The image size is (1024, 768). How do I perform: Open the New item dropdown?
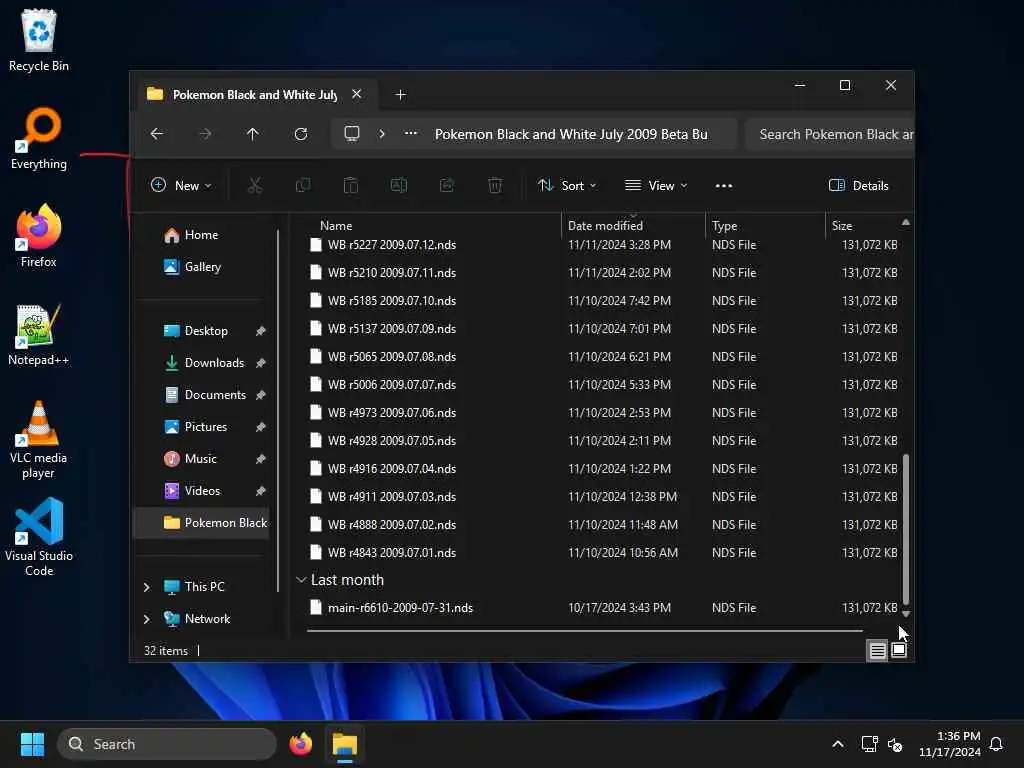coord(181,185)
